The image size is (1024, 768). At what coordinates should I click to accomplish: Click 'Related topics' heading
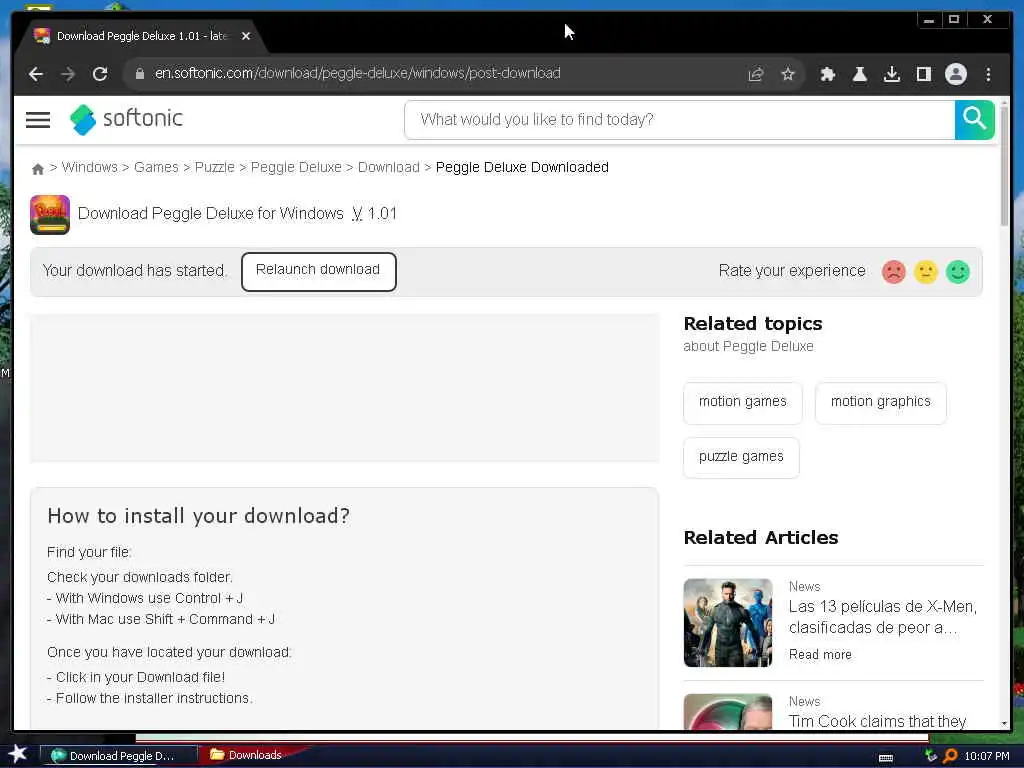pyautogui.click(x=752, y=324)
